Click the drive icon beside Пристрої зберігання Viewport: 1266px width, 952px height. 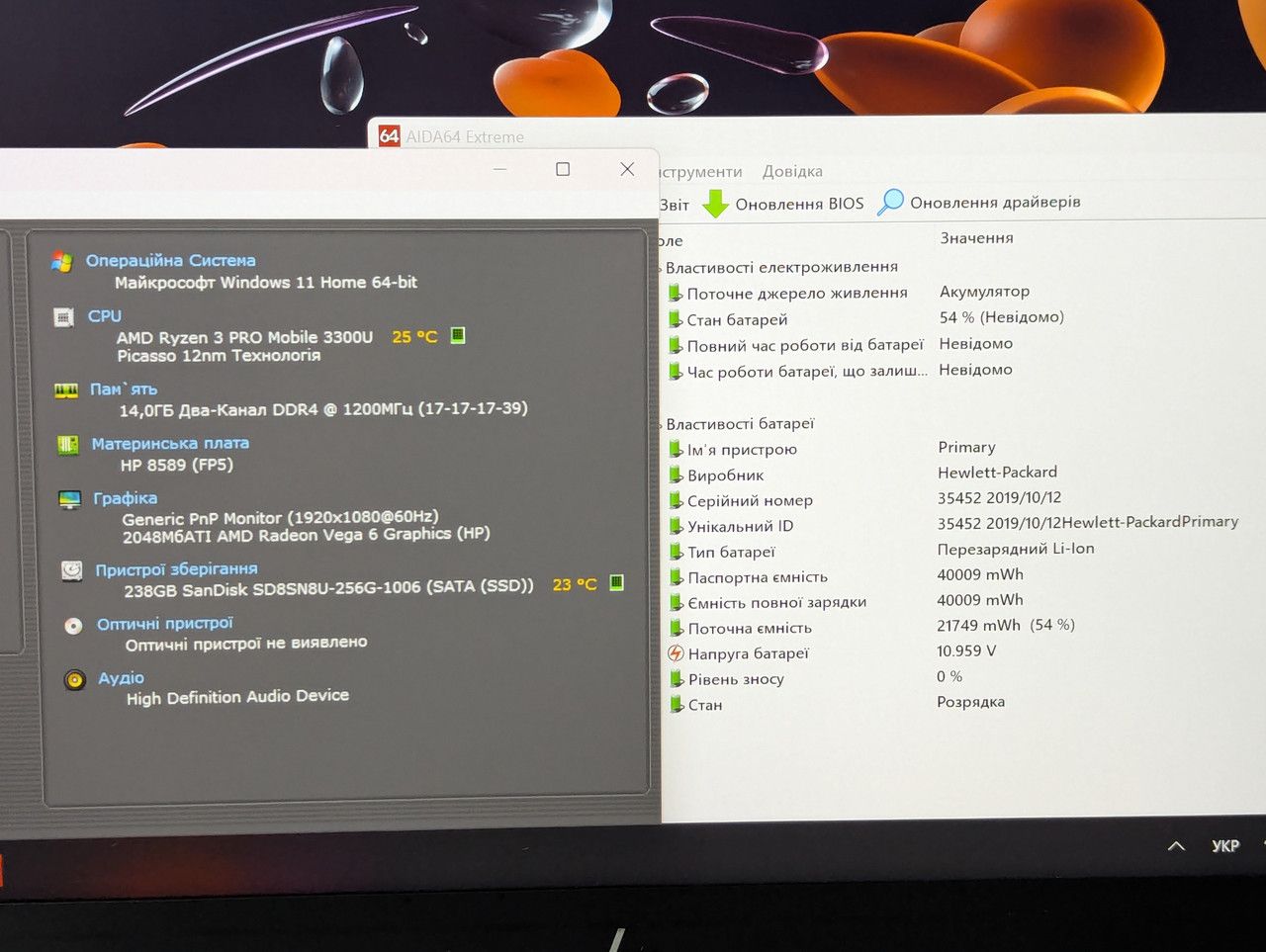click(71, 570)
